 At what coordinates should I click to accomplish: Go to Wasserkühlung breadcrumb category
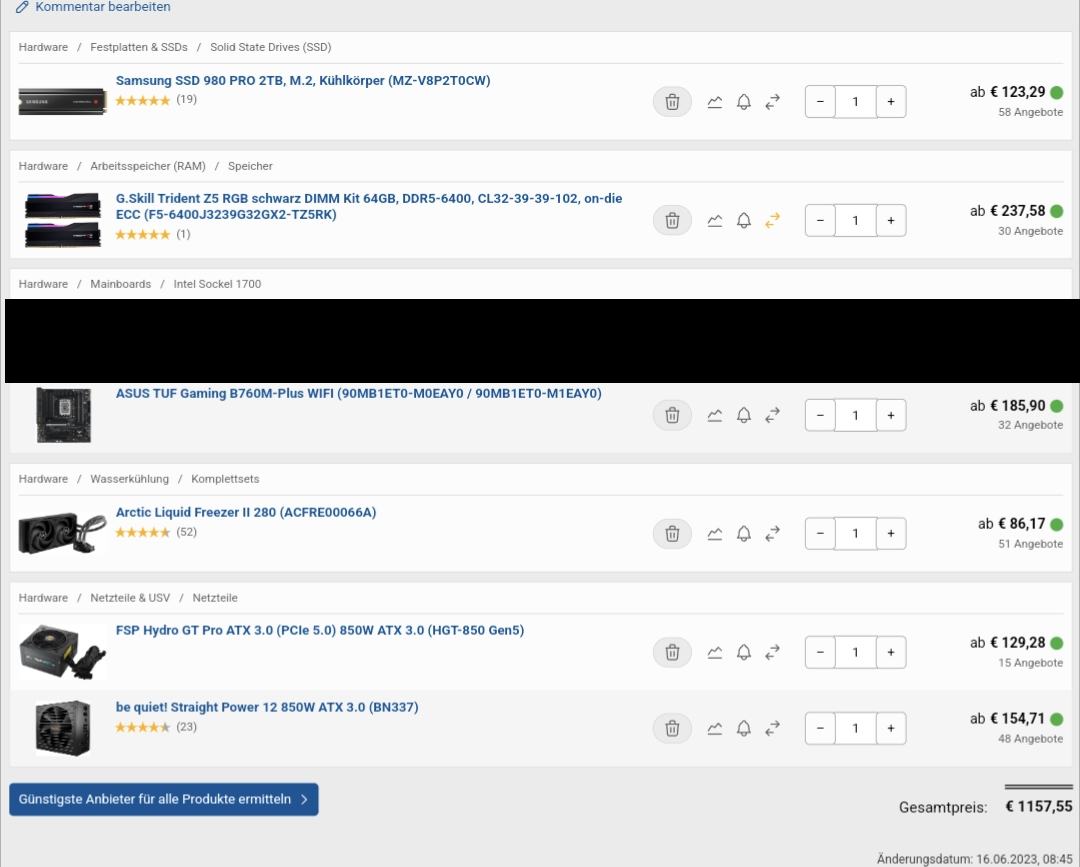click(x=129, y=479)
